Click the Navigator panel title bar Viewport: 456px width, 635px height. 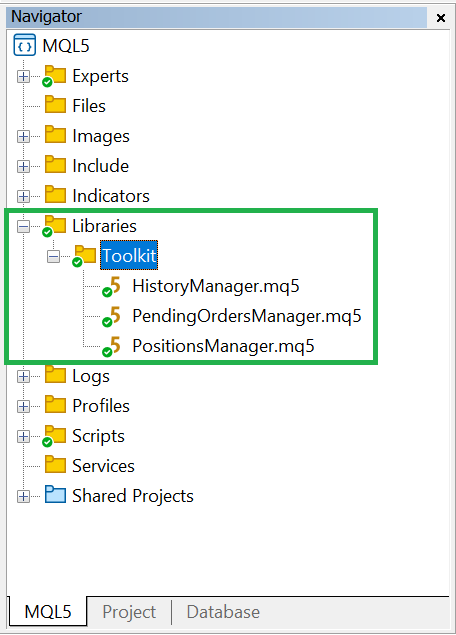click(217, 17)
